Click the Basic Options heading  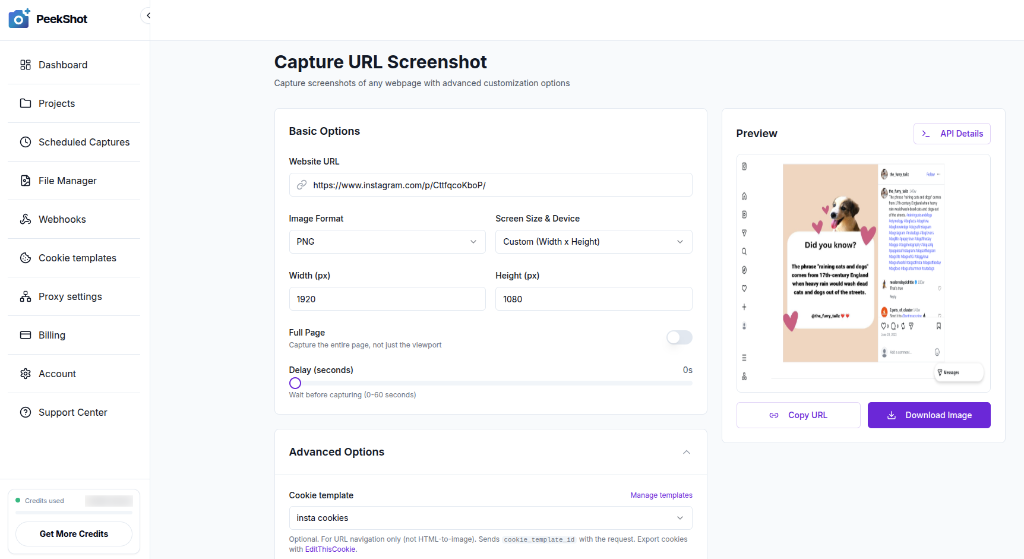pyautogui.click(x=325, y=131)
